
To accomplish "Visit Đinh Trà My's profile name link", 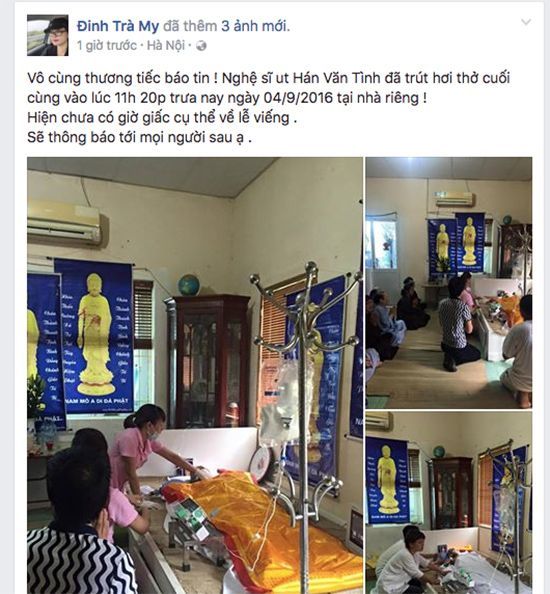I will point(118,26).
